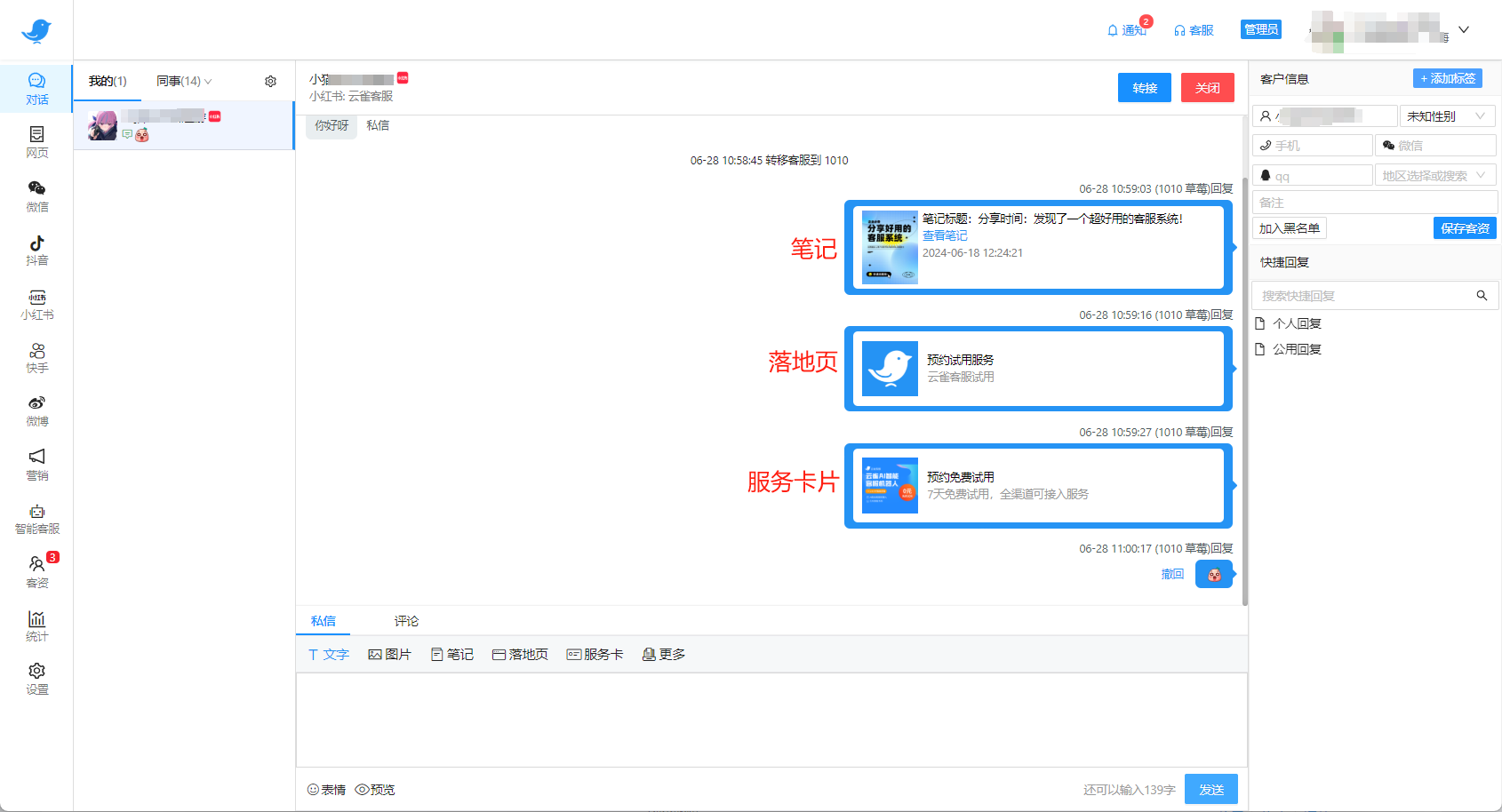Open the 抖音 (Douyin) sidebar section
The width and height of the screenshot is (1502, 812).
pos(36,250)
